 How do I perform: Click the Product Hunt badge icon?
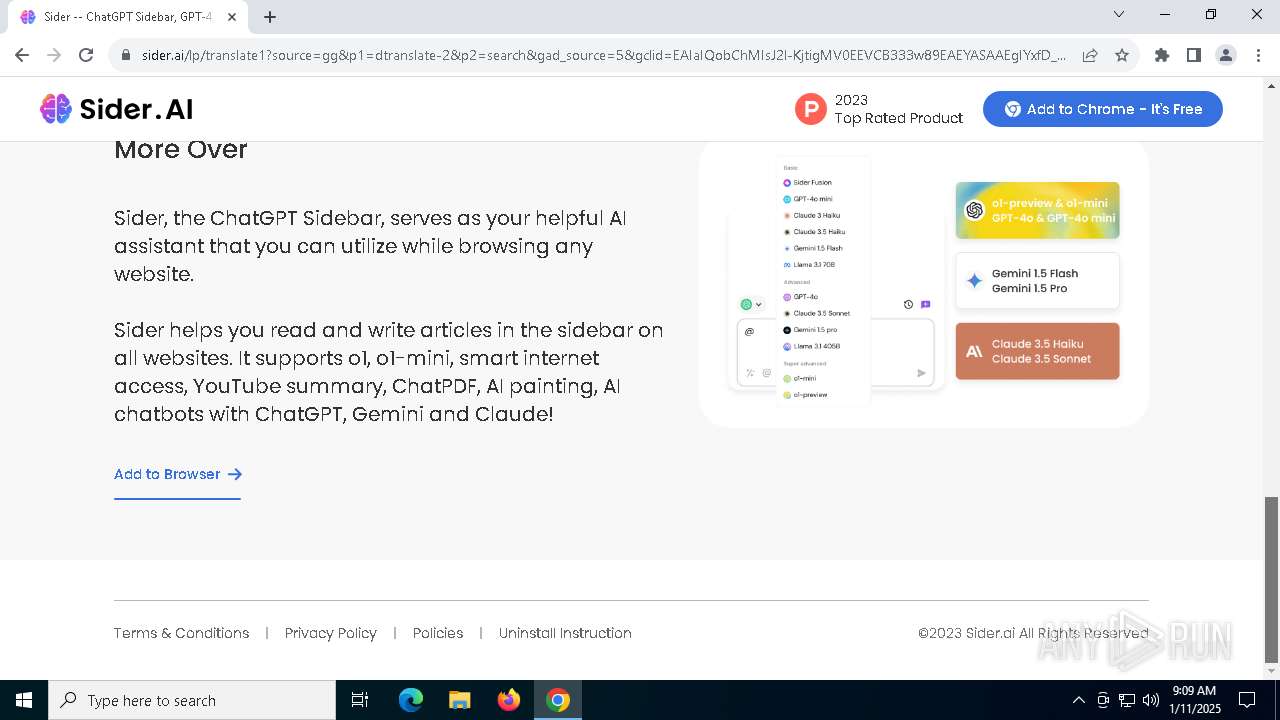click(811, 109)
